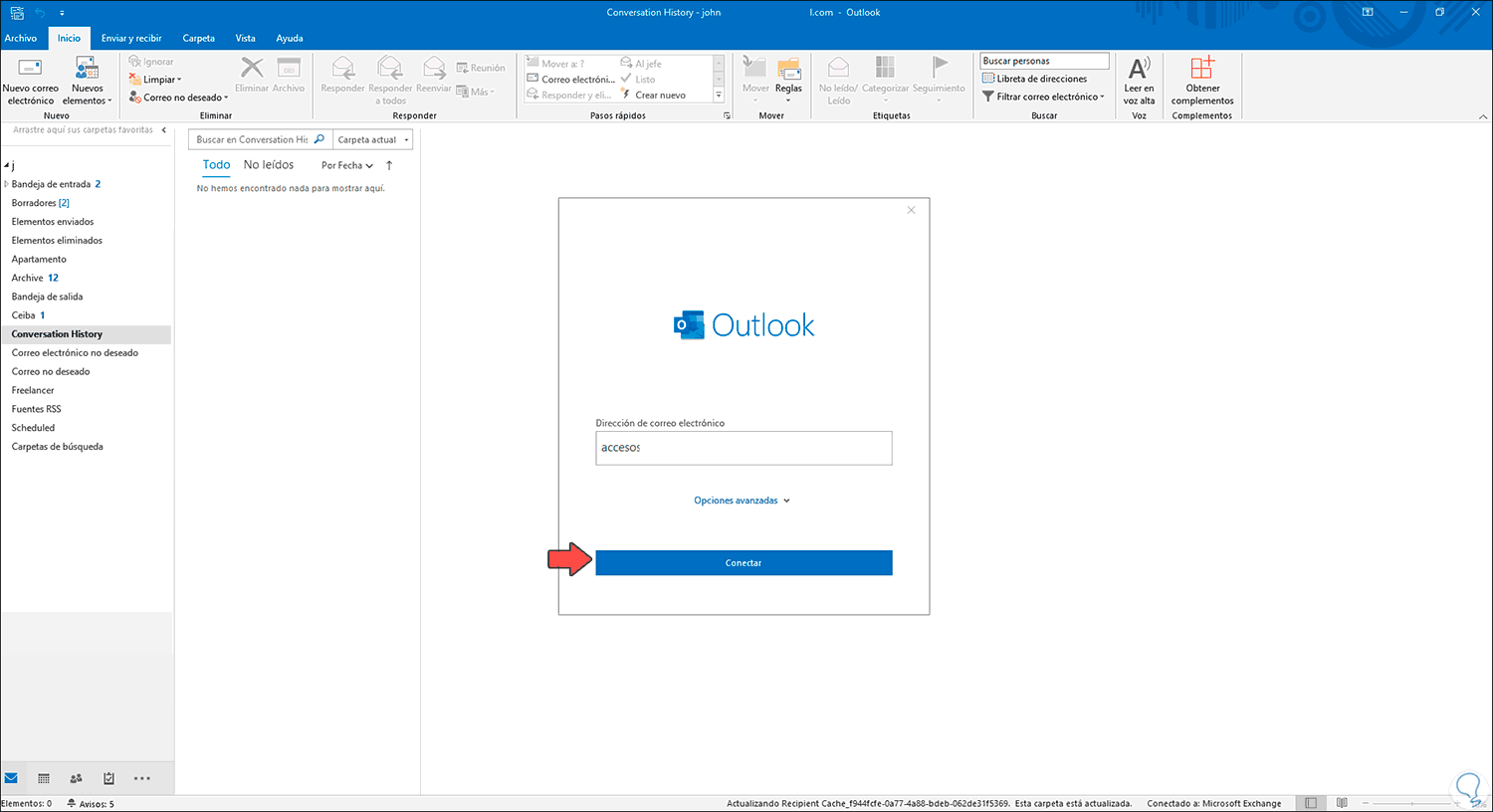
Task: Switch to Calendar view in navigation bar
Action: point(44,778)
